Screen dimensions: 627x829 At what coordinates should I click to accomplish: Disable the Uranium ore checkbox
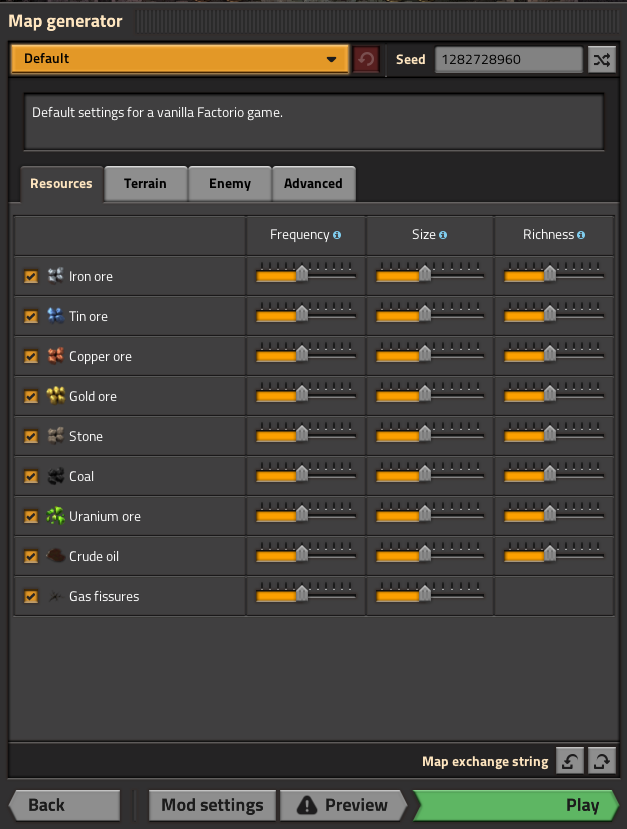point(31,517)
